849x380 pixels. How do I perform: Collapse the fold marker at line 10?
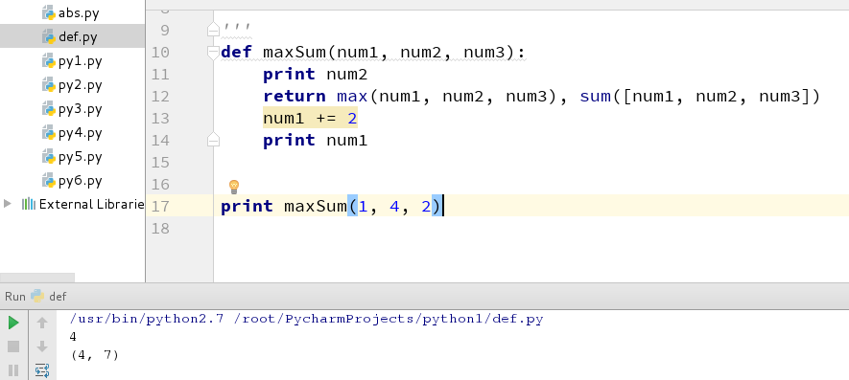click(213, 52)
